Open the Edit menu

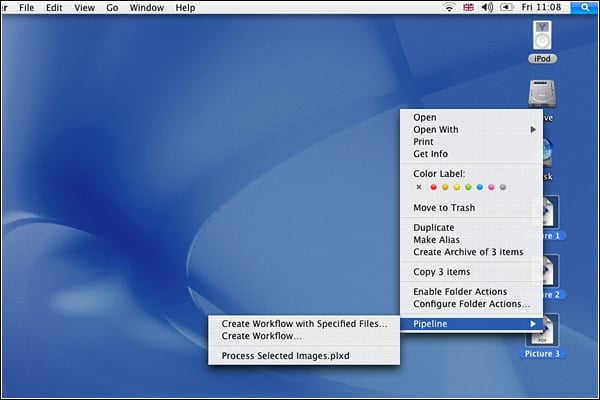coord(54,8)
